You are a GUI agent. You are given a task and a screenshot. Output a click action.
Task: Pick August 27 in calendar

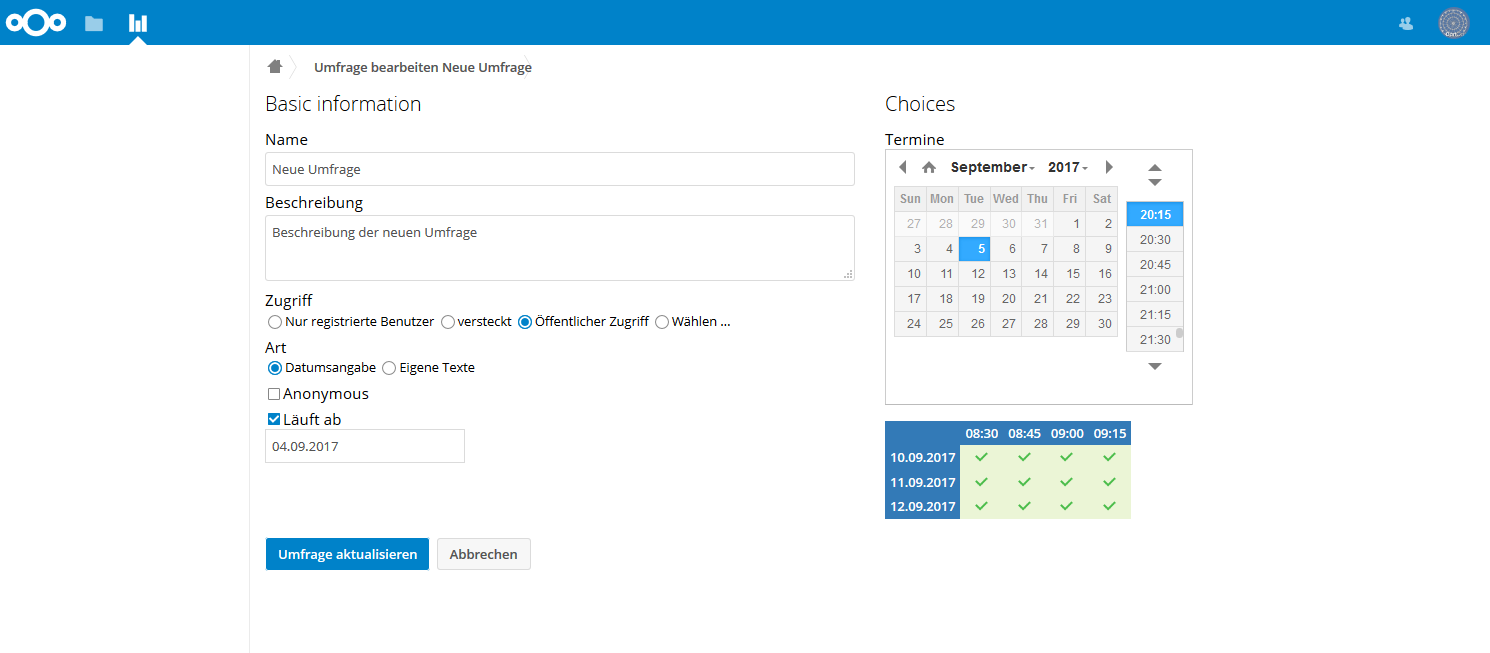click(x=910, y=224)
